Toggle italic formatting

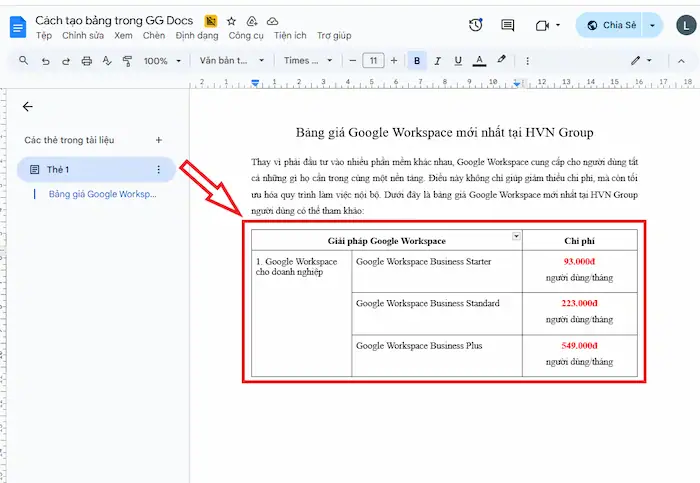[x=437, y=61]
